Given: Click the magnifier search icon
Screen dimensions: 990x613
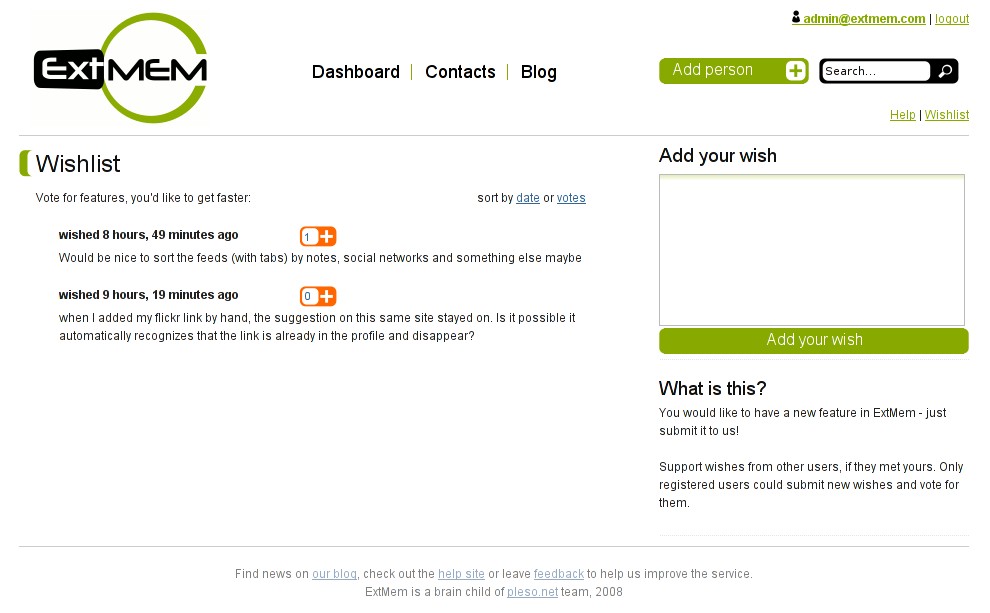Looking at the screenshot, I should (945, 71).
